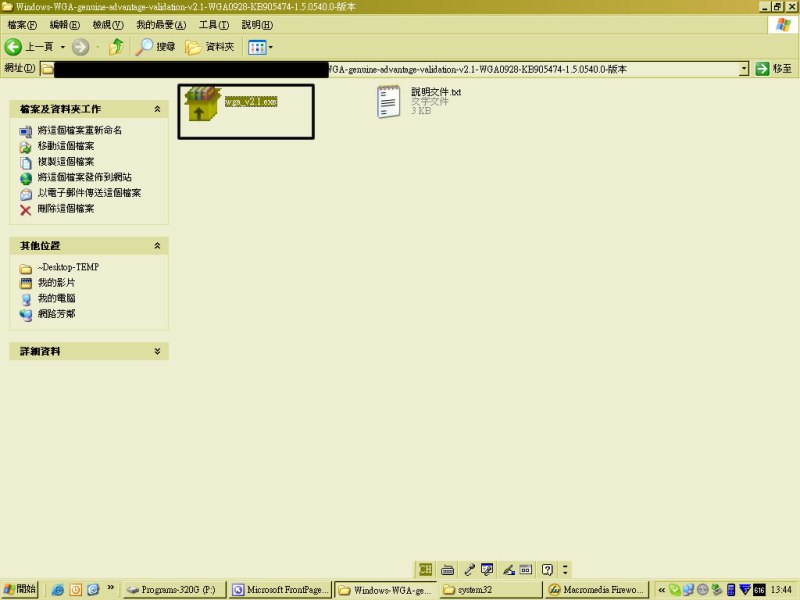Screen dimensions: 800x600
Task: Expand the address bar dropdown
Action: pyautogui.click(x=744, y=69)
